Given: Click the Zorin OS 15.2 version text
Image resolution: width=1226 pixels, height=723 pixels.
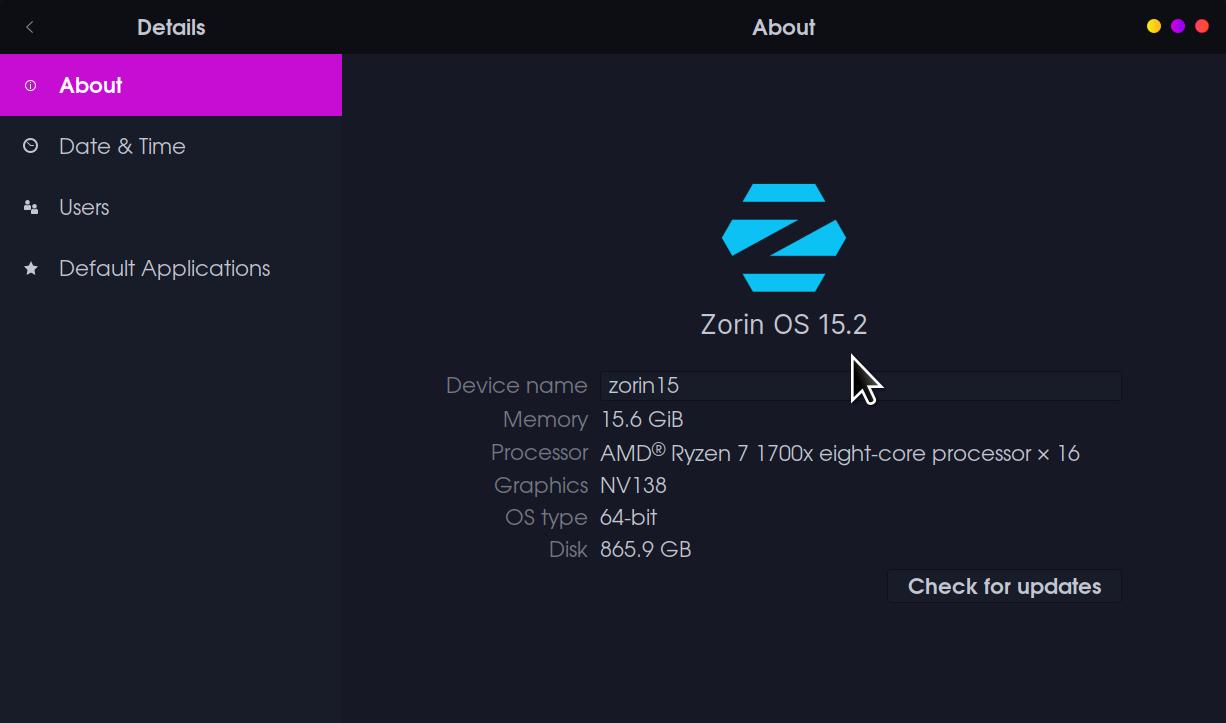Looking at the screenshot, I should [x=784, y=325].
